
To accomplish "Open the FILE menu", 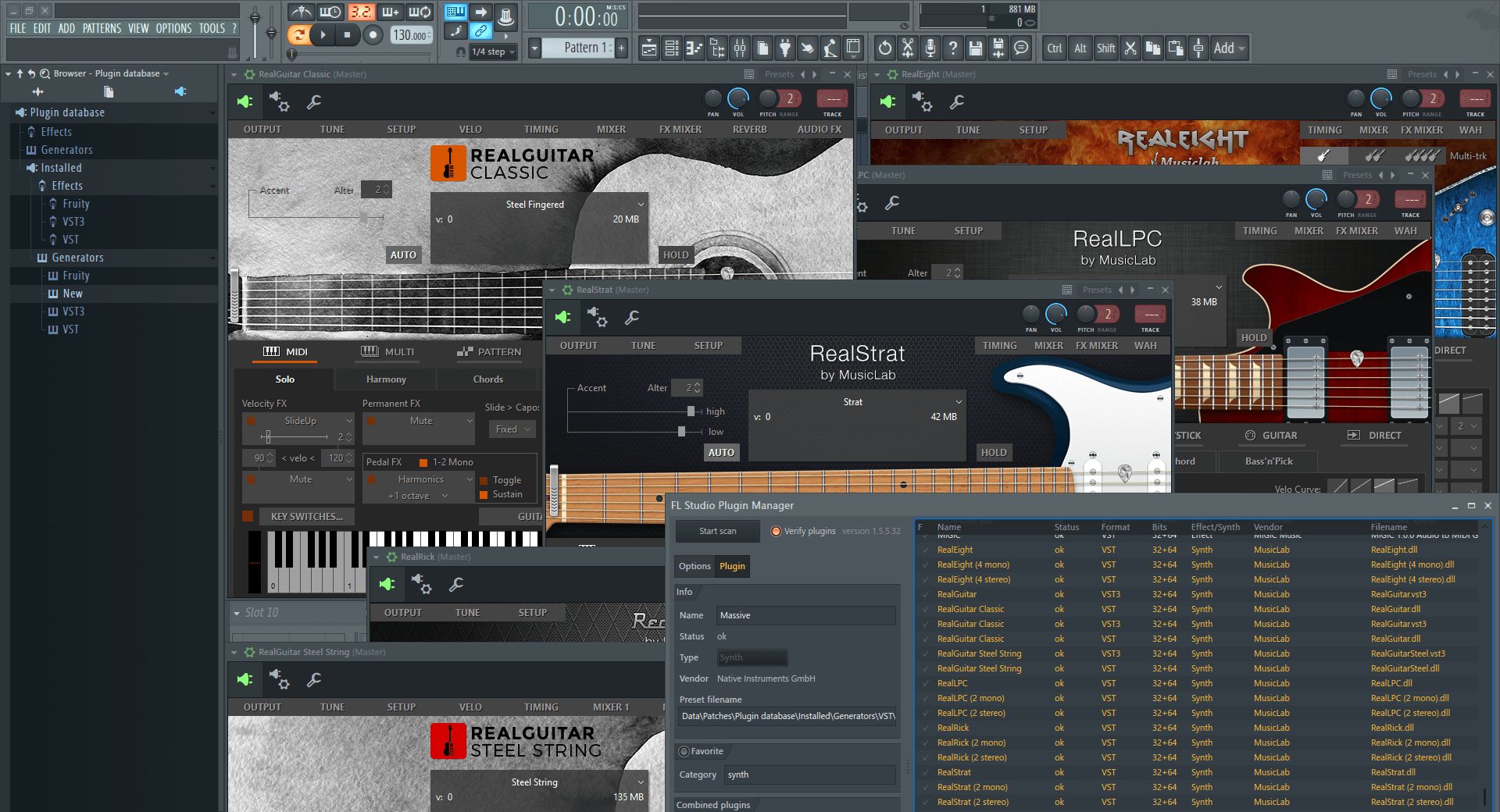I will point(18,28).
